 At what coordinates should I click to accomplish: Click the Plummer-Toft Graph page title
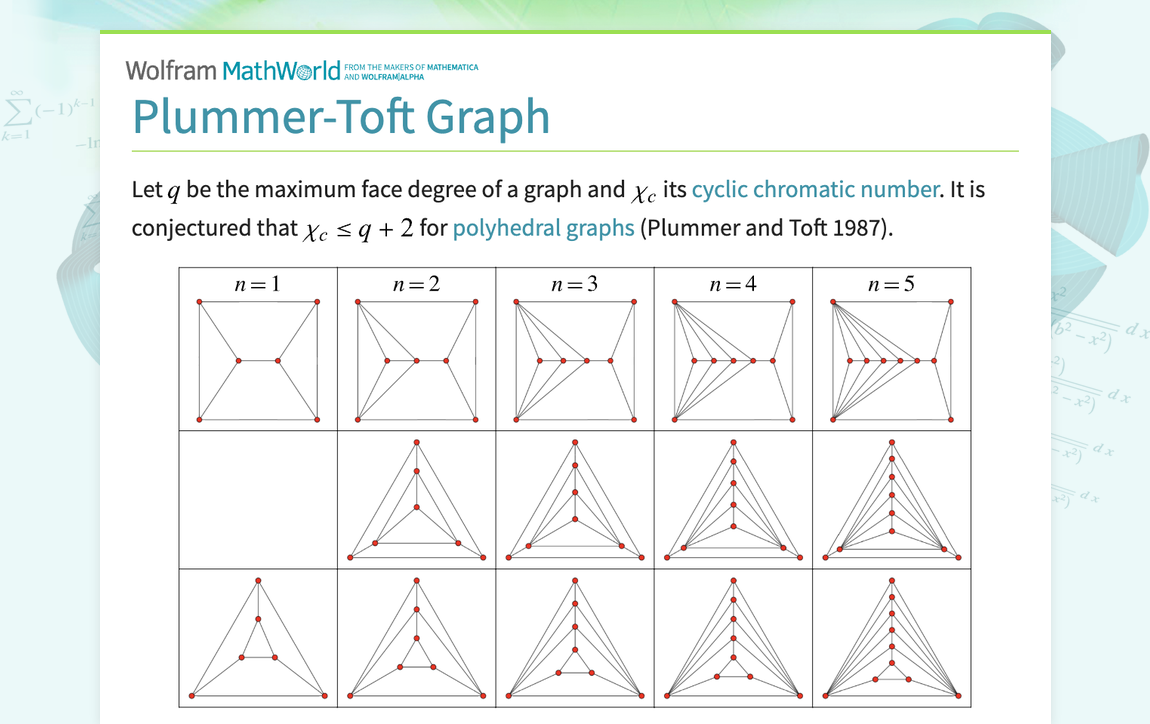click(x=340, y=117)
